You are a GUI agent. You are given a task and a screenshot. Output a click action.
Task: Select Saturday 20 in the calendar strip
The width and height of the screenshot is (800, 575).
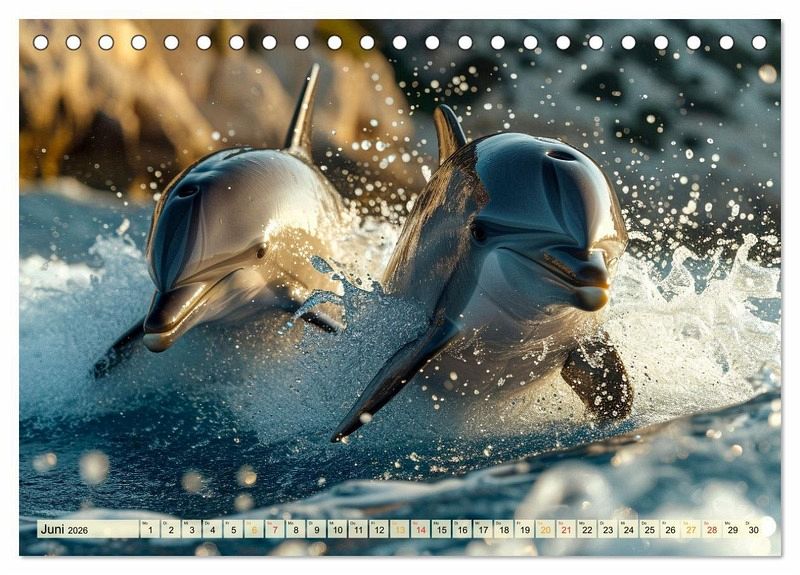pos(545,529)
